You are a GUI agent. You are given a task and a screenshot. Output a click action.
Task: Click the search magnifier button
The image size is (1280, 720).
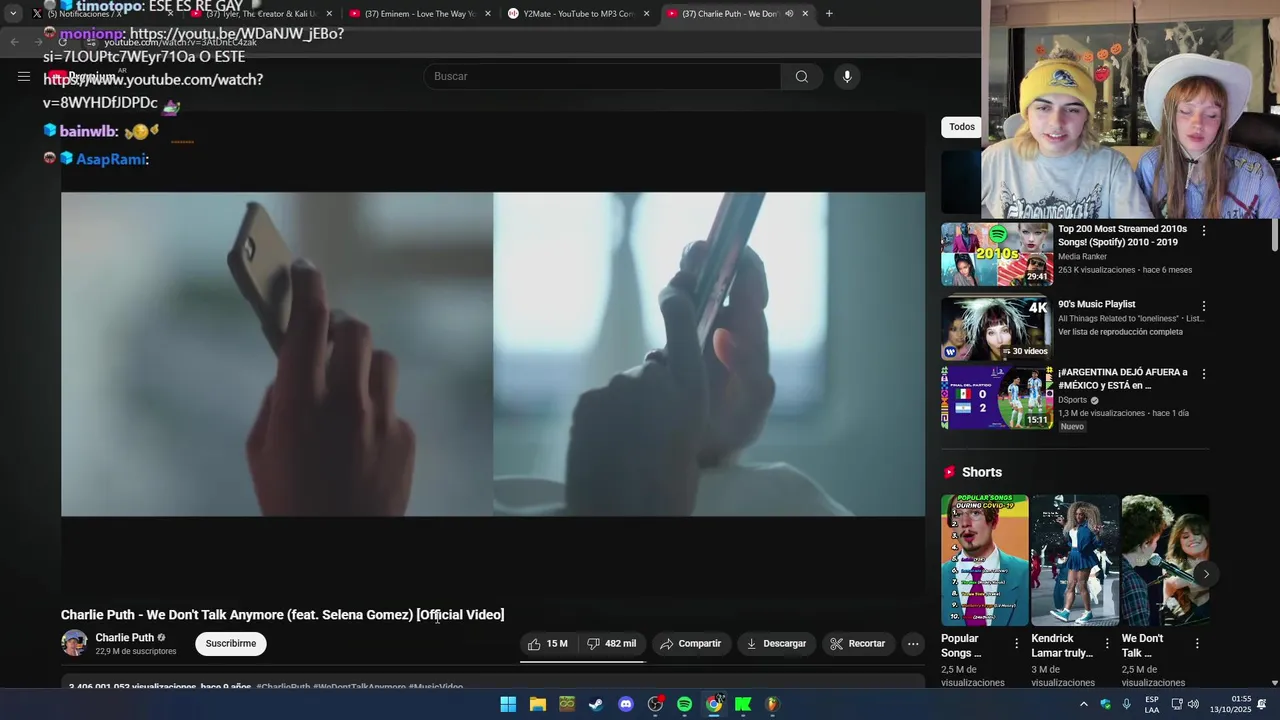click(x=802, y=77)
